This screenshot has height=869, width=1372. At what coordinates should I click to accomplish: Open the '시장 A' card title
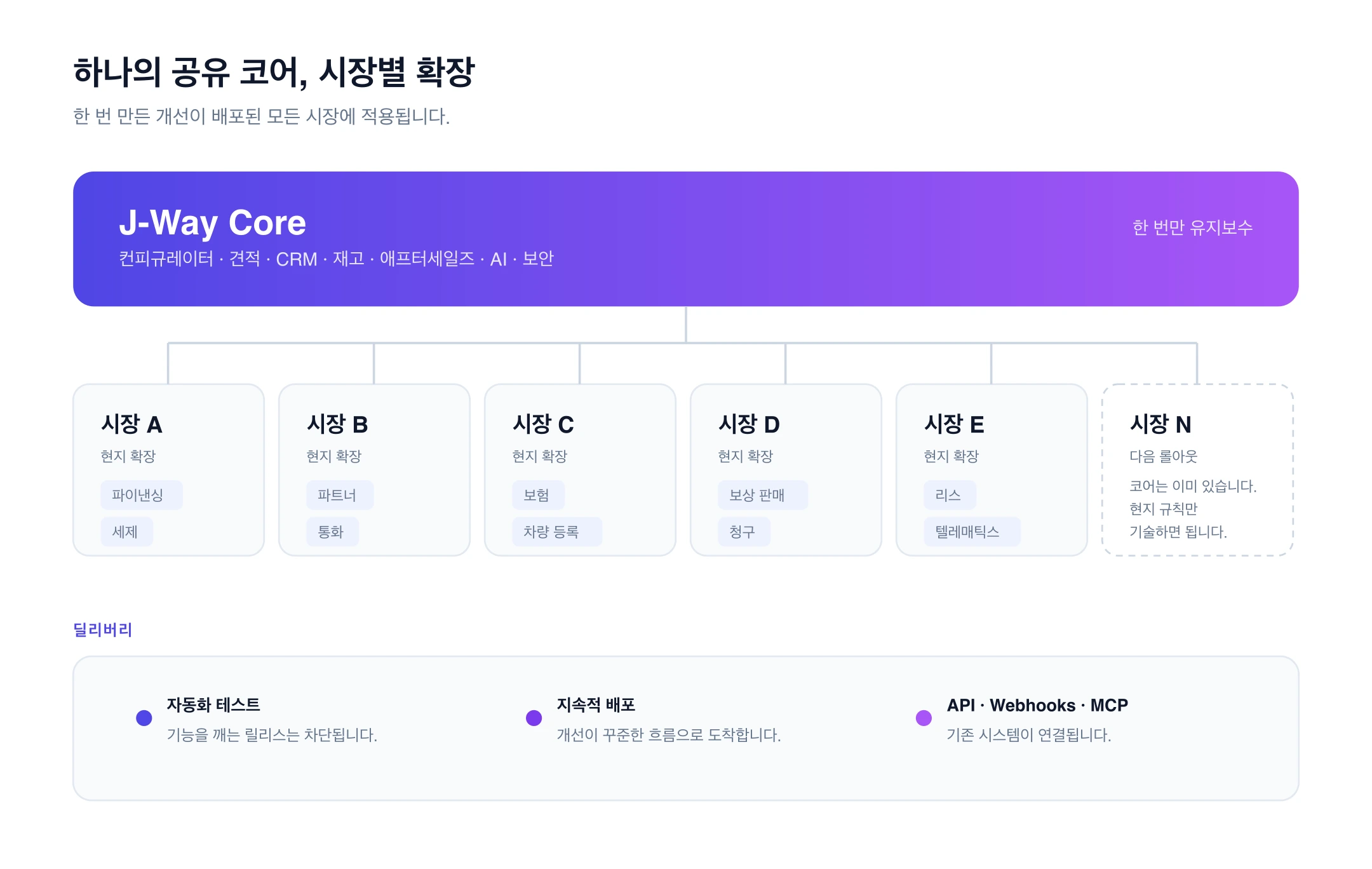point(131,424)
